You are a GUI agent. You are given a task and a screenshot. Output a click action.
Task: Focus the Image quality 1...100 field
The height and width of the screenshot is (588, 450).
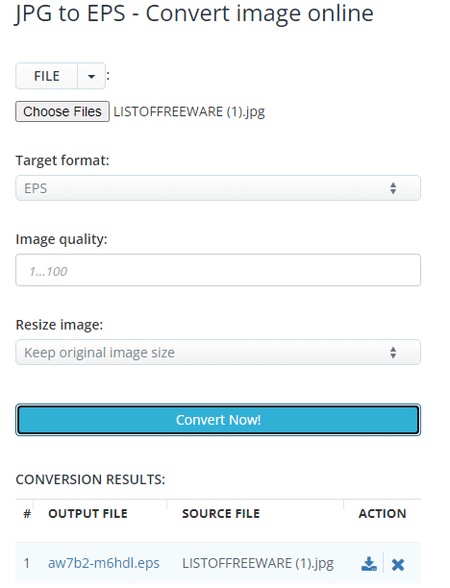coord(218,270)
